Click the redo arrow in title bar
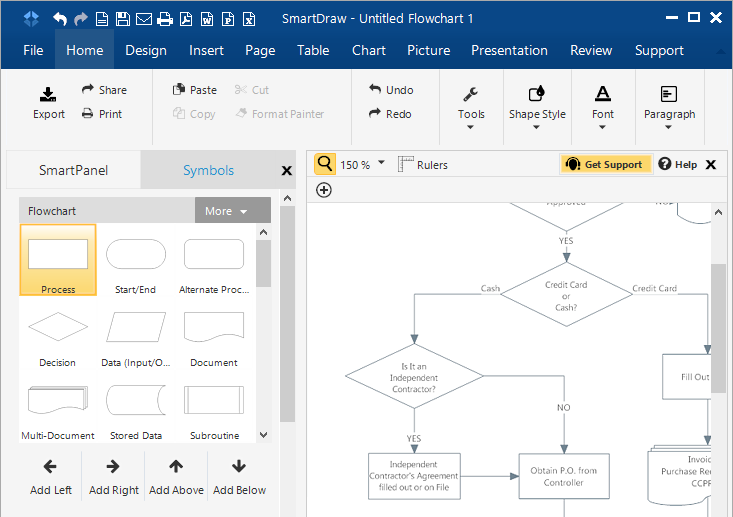This screenshot has width=733, height=517. pos(81,19)
